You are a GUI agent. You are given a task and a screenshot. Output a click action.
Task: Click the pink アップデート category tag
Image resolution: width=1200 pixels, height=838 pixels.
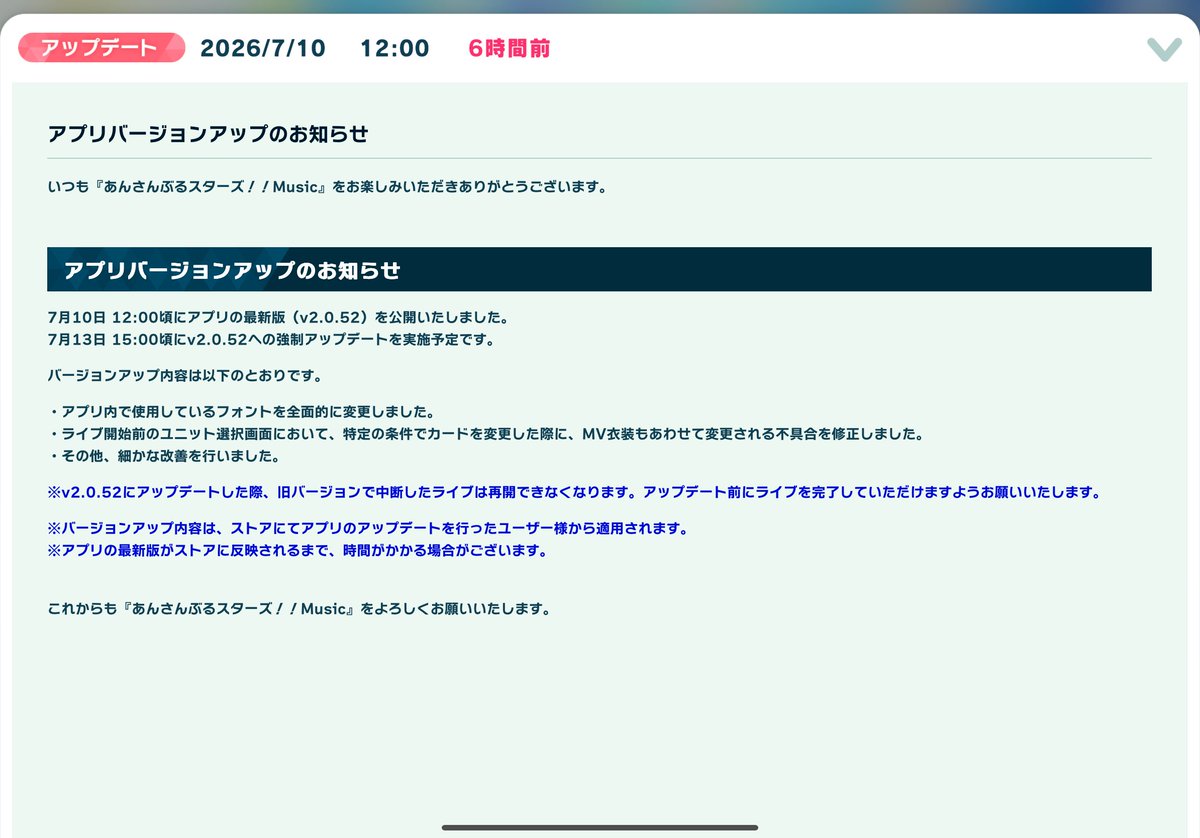pos(101,48)
